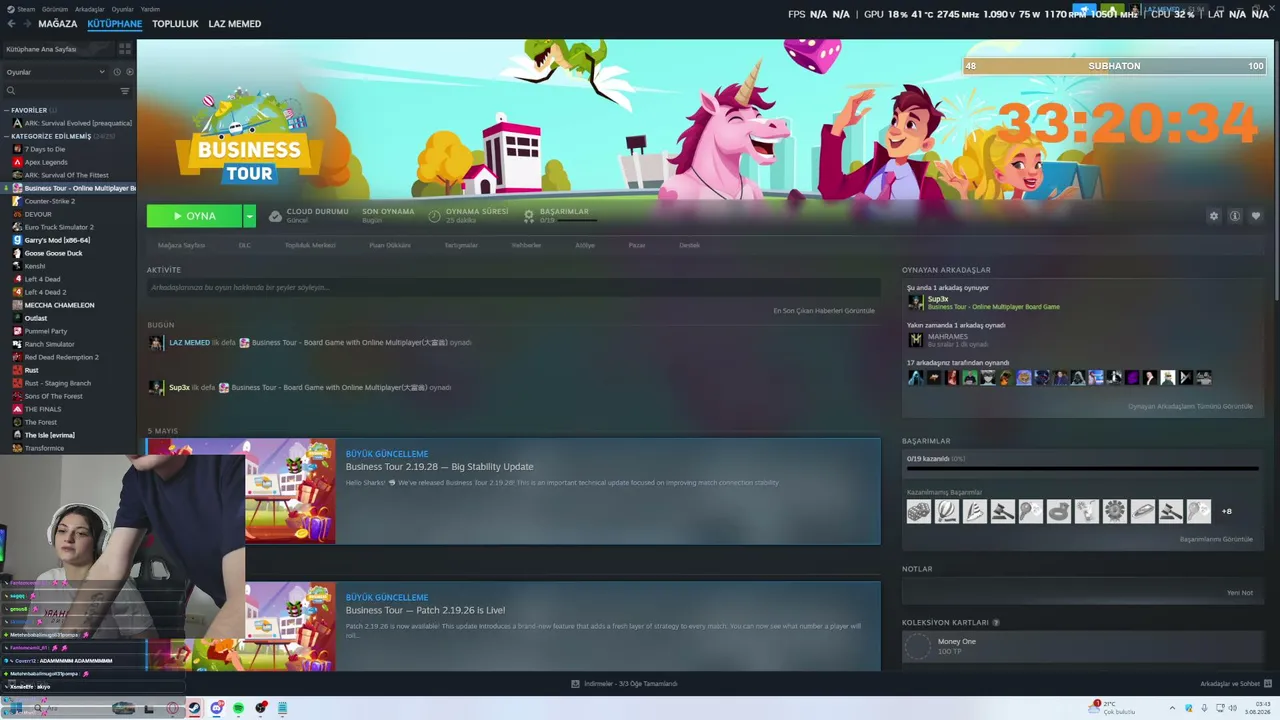Open the Topluluk tab
Screen dimensions: 1280x720
click(x=175, y=24)
